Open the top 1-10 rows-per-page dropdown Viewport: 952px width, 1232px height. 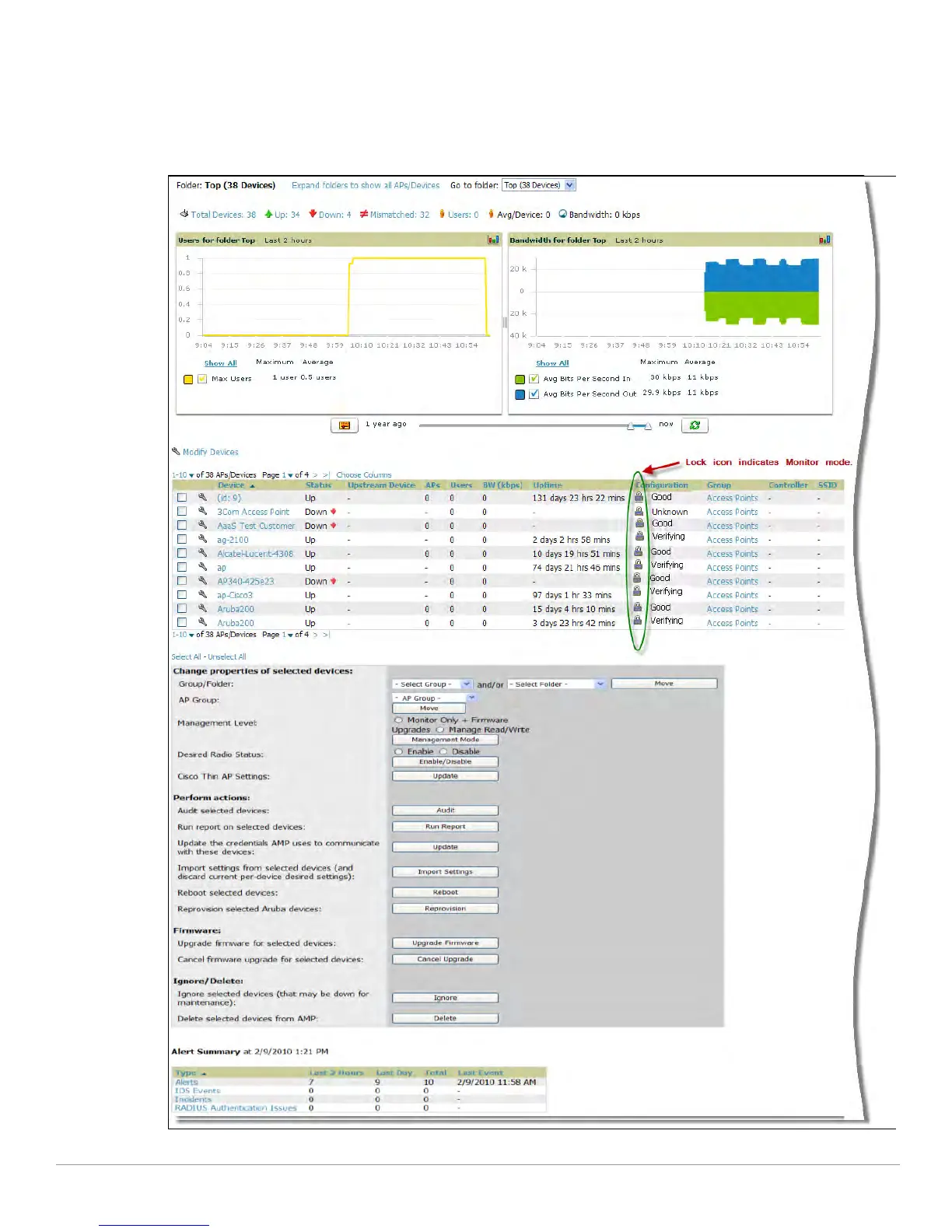click(183, 474)
